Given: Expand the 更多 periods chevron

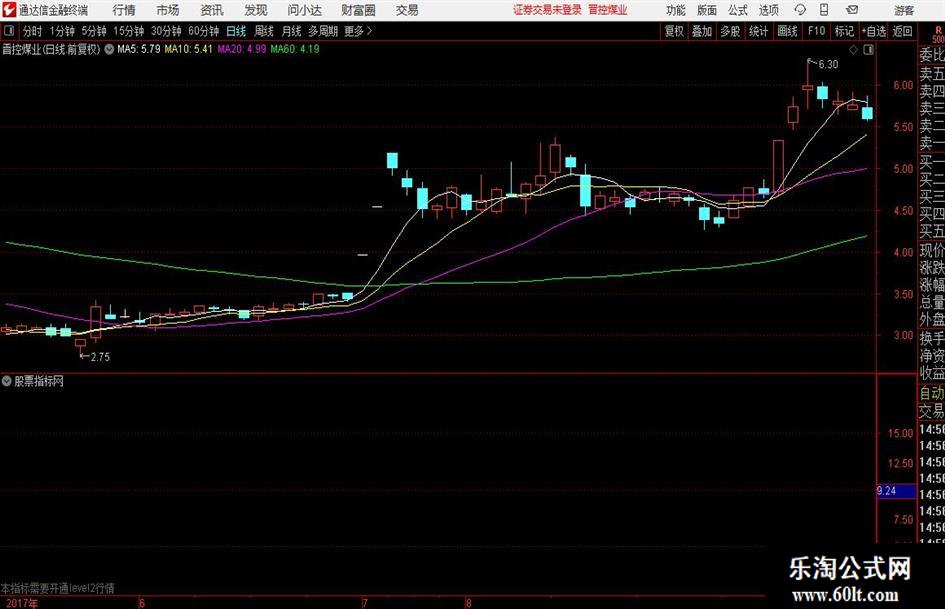Looking at the screenshot, I should [369, 31].
